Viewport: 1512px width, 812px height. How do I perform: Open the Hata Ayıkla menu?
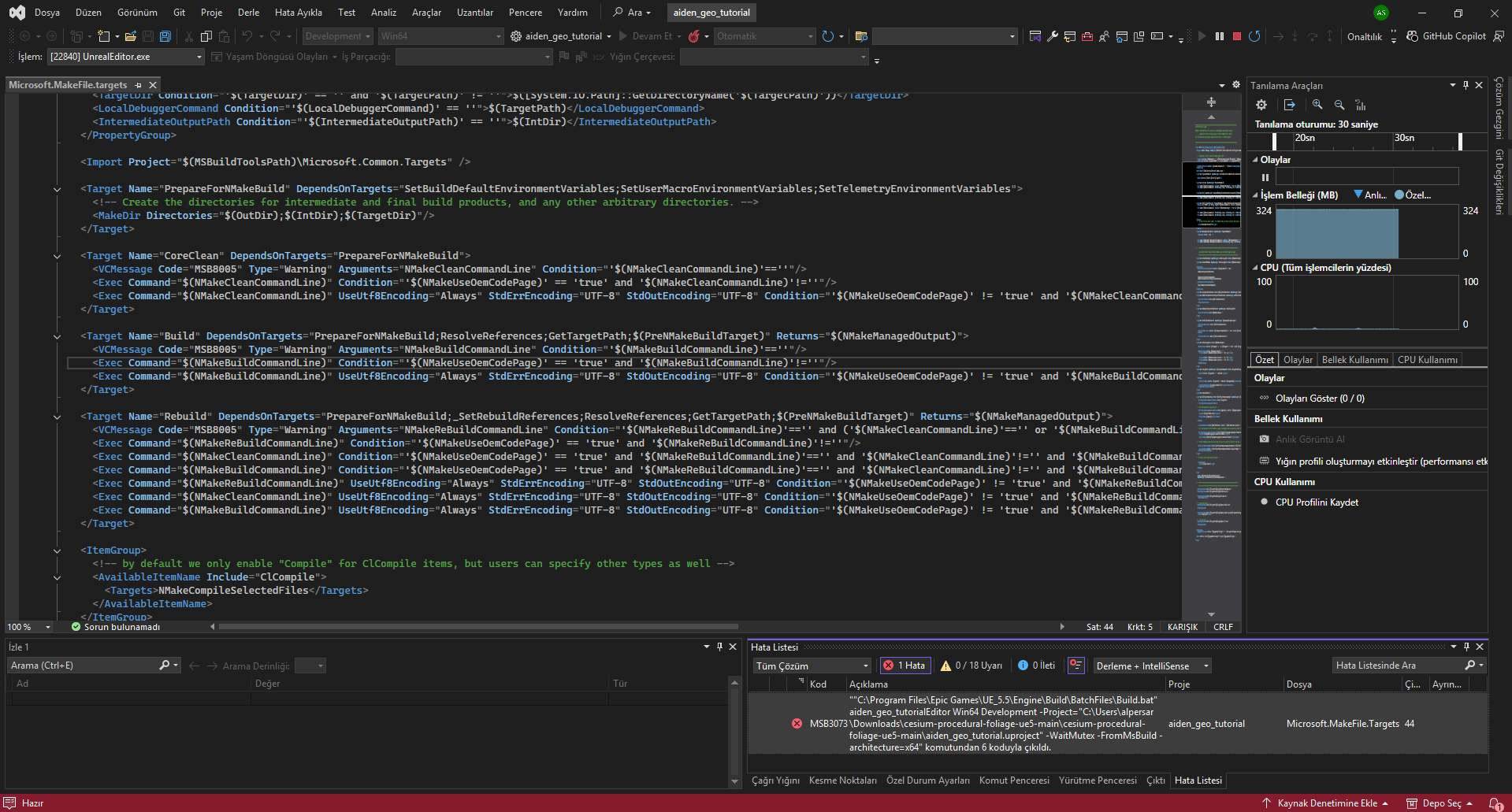coord(298,13)
